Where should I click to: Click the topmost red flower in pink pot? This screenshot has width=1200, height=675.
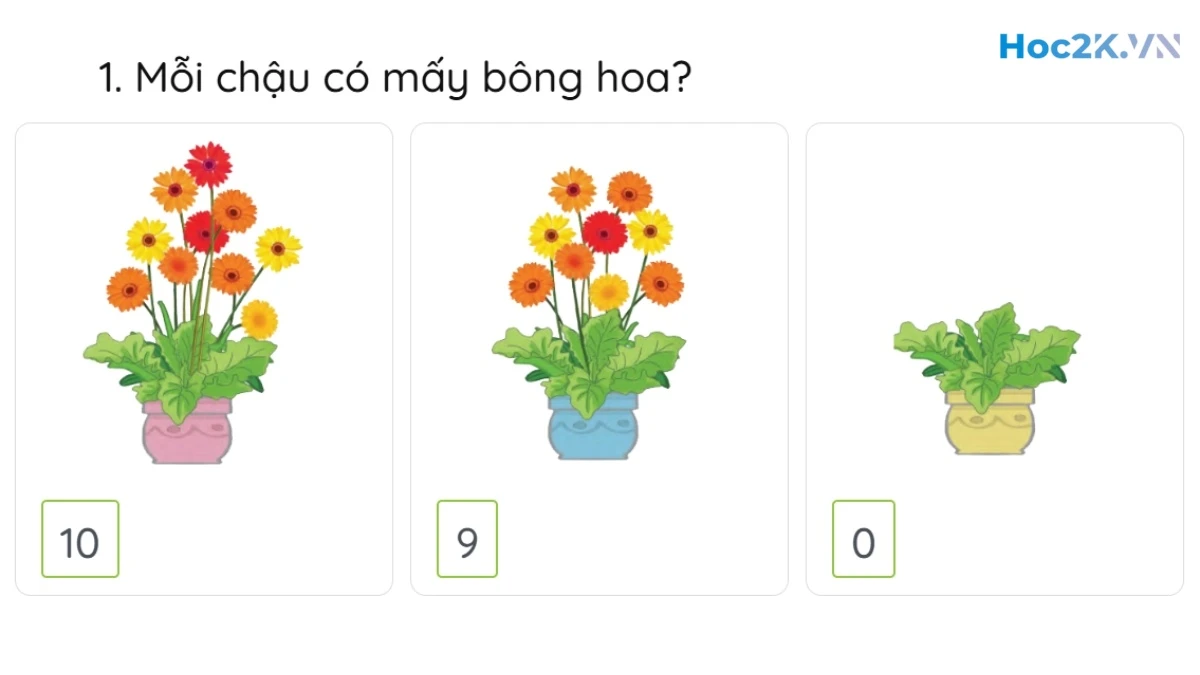tap(208, 163)
